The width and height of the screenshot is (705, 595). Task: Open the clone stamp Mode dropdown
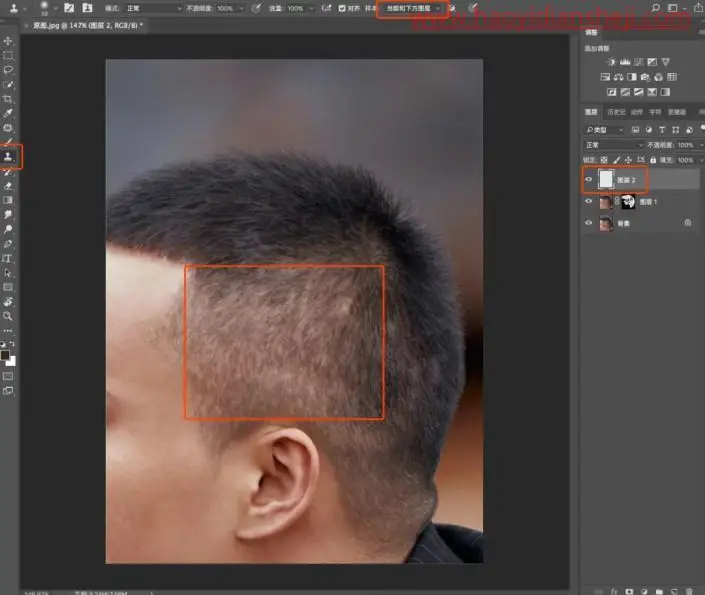[153, 9]
